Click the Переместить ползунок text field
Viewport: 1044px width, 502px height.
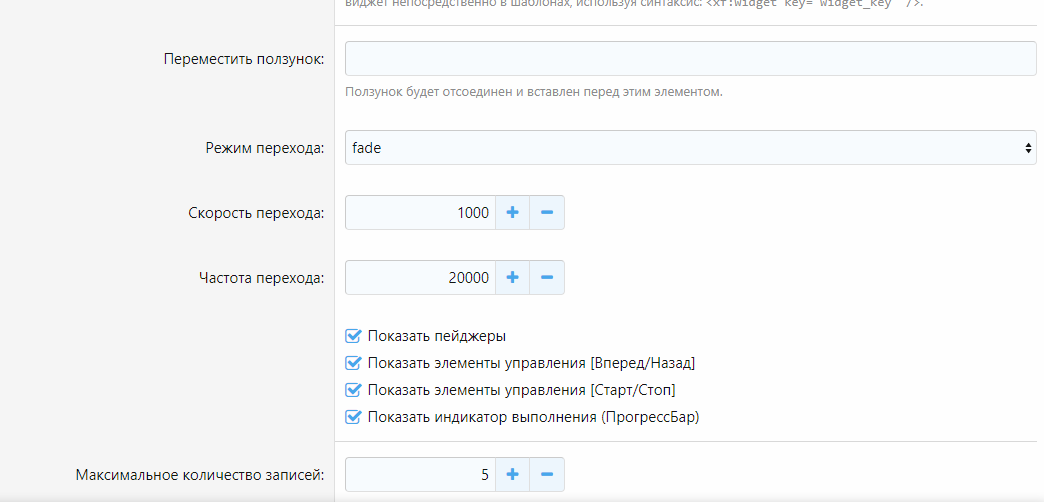click(690, 59)
